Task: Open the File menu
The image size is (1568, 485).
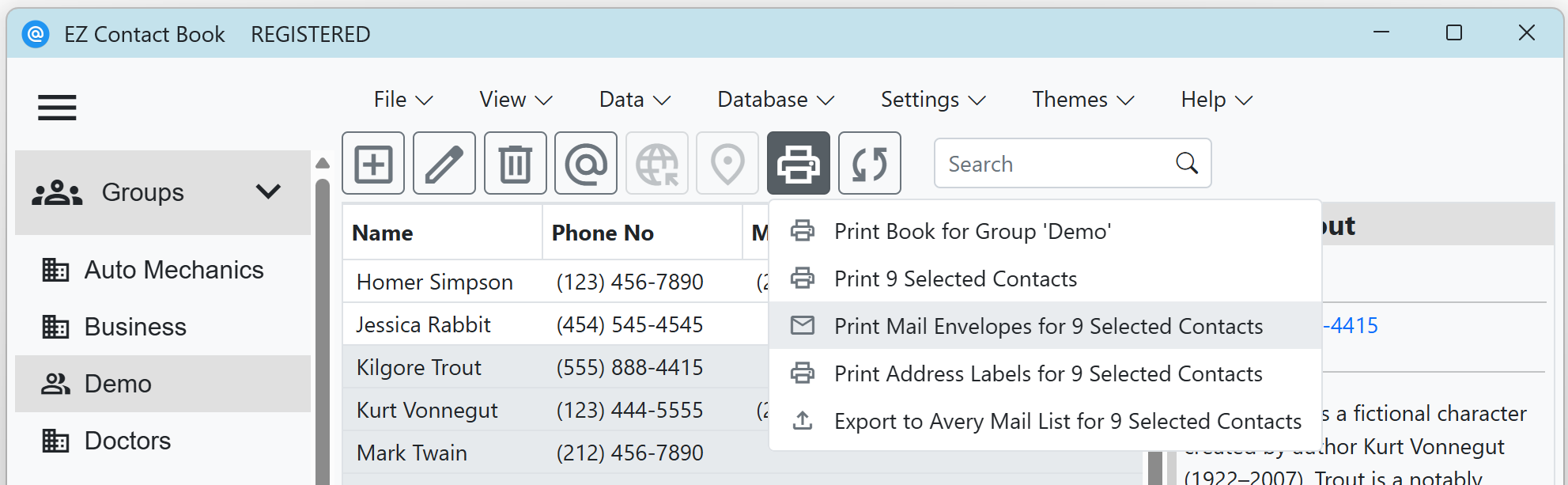Action: click(x=403, y=100)
